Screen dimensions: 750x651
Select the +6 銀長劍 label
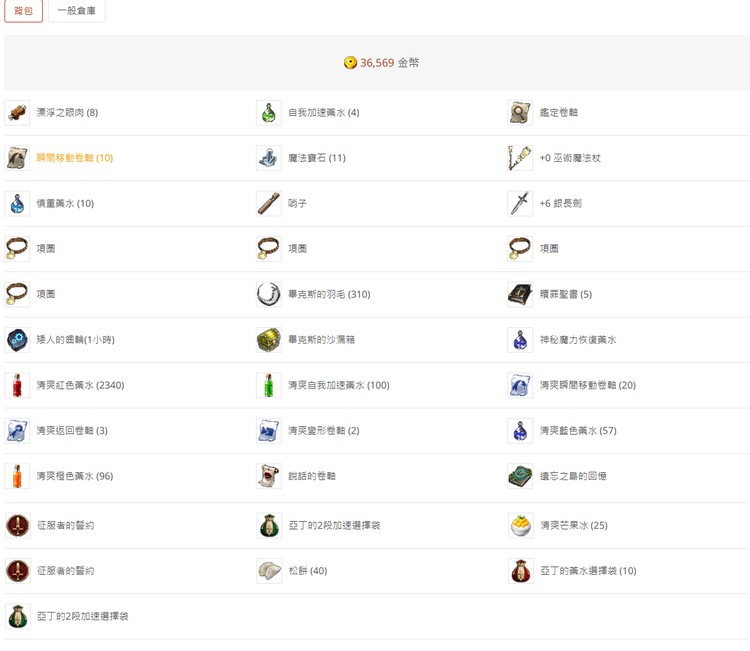(561, 204)
